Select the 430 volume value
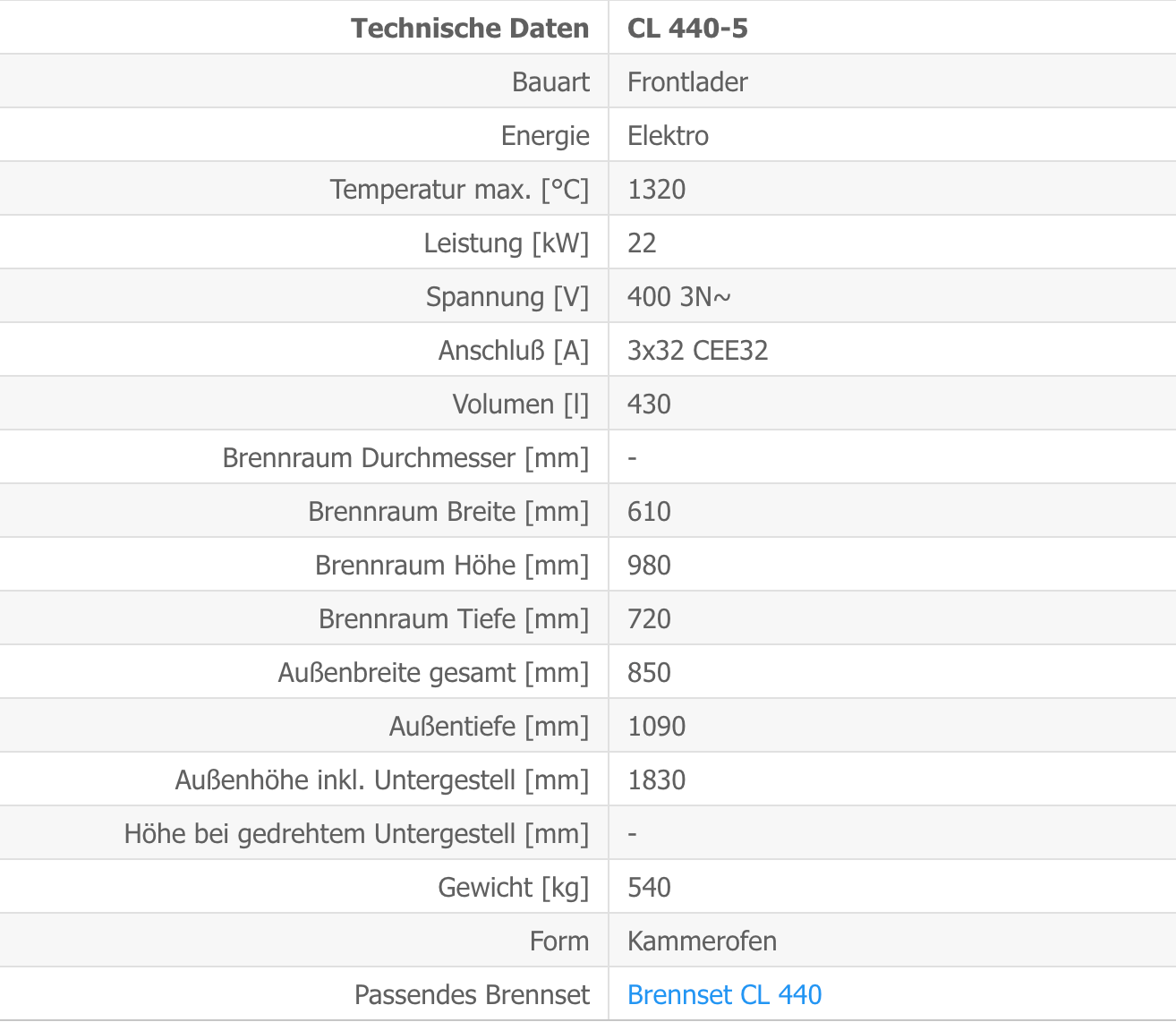This screenshot has height=1022, width=1176. pyautogui.click(x=649, y=404)
